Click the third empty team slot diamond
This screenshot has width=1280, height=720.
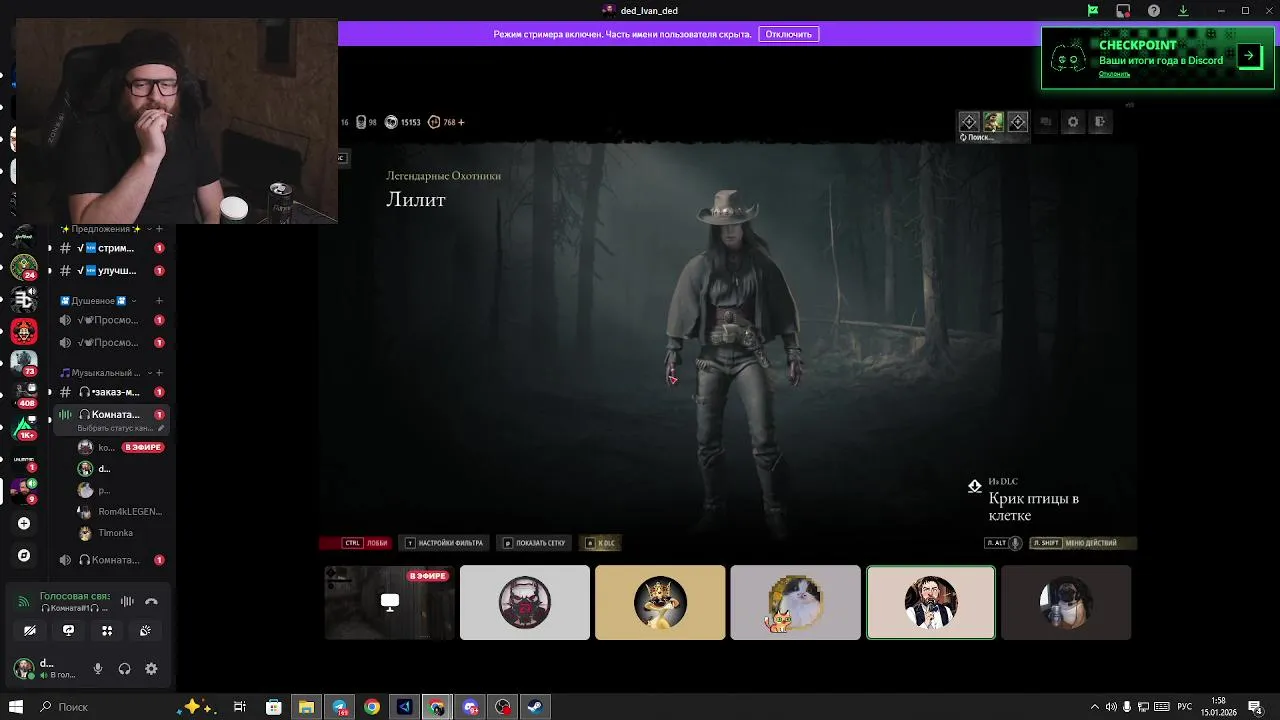point(1018,122)
